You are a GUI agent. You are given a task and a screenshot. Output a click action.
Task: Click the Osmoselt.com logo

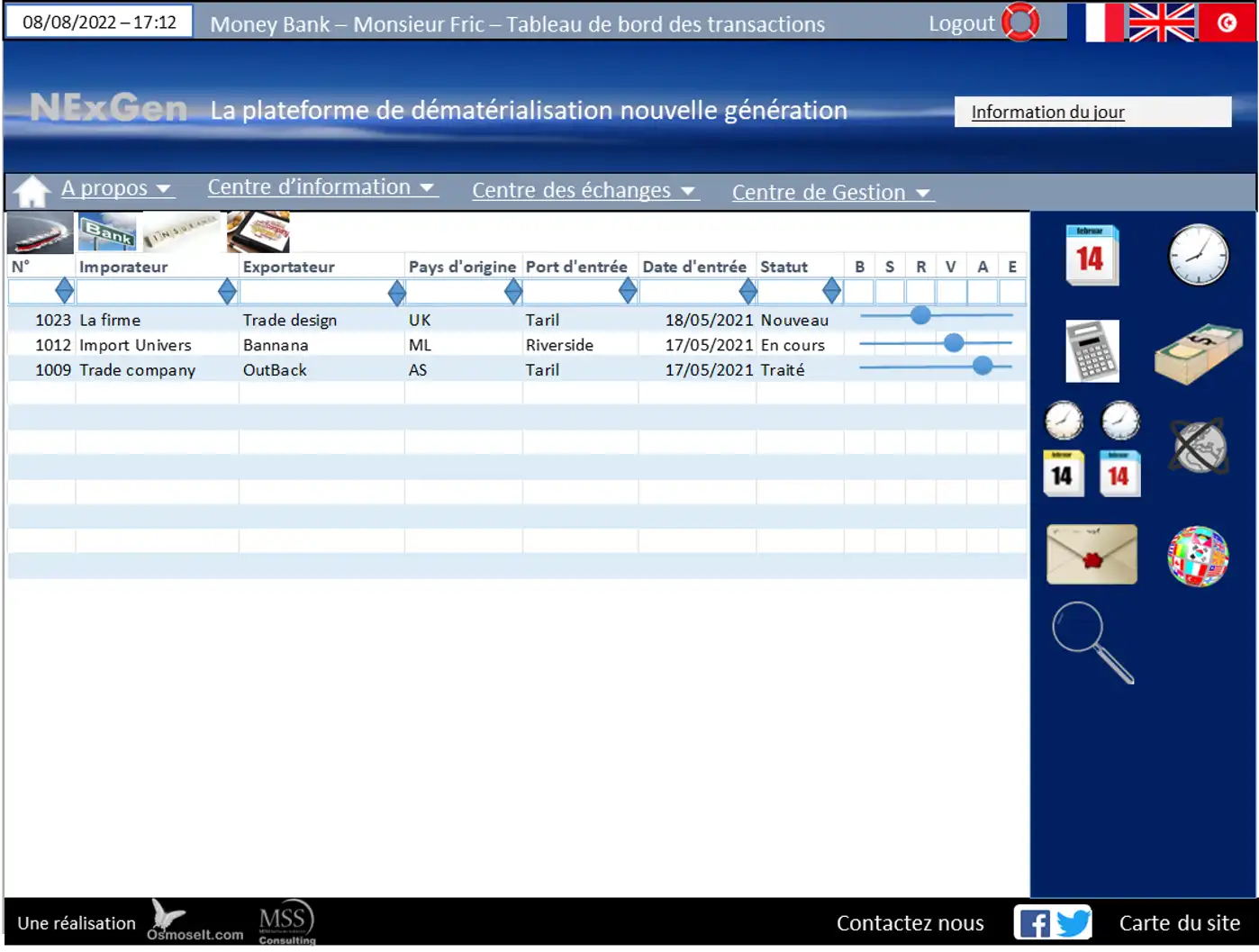tap(194, 921)
